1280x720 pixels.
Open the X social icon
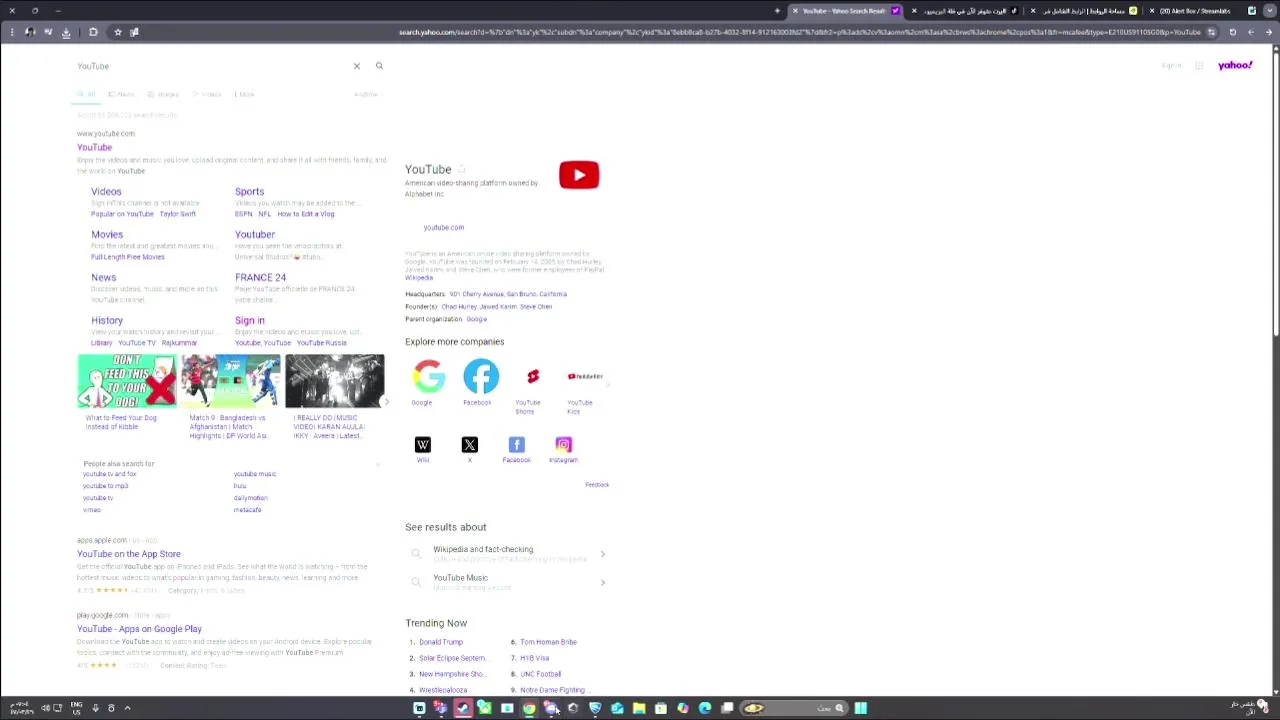click(x=470, y=445)
